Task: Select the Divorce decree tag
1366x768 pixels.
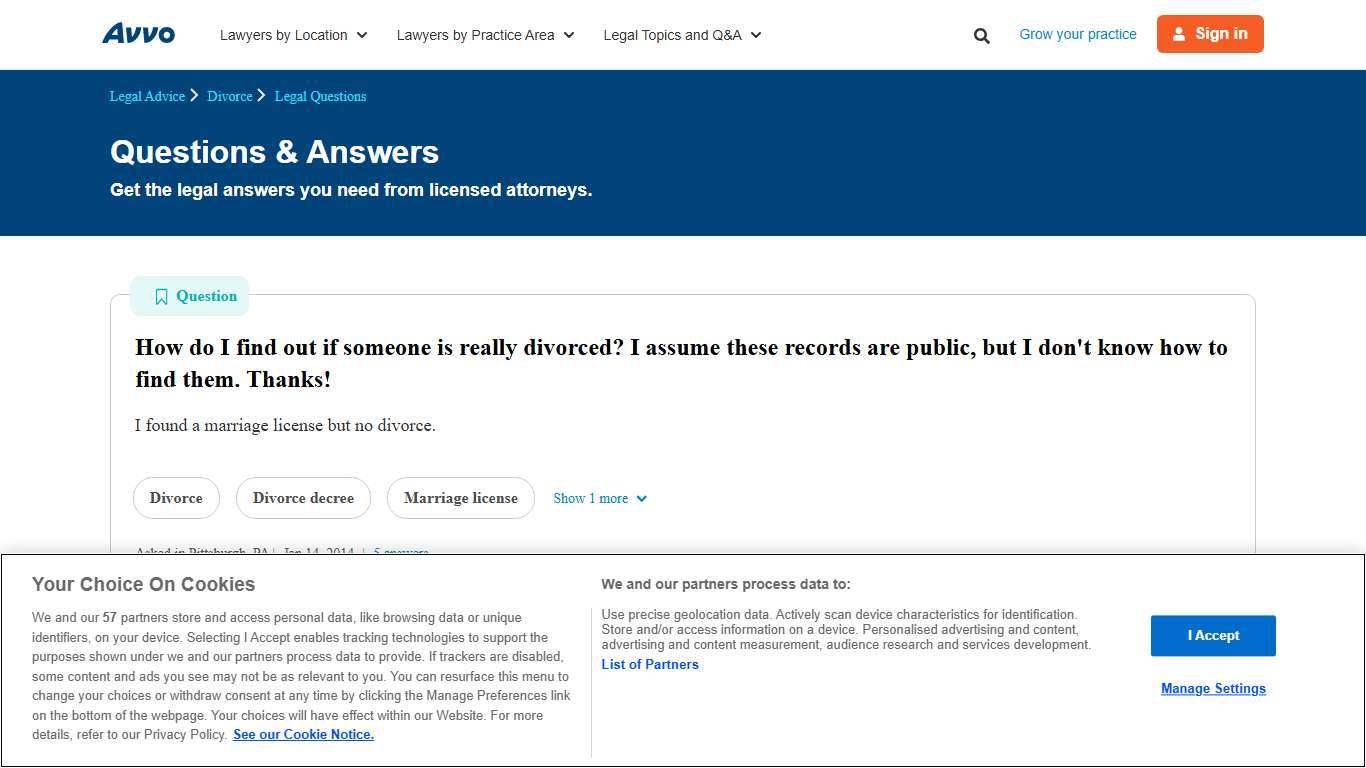Action: pyautogui.click(x=303, y=498)
